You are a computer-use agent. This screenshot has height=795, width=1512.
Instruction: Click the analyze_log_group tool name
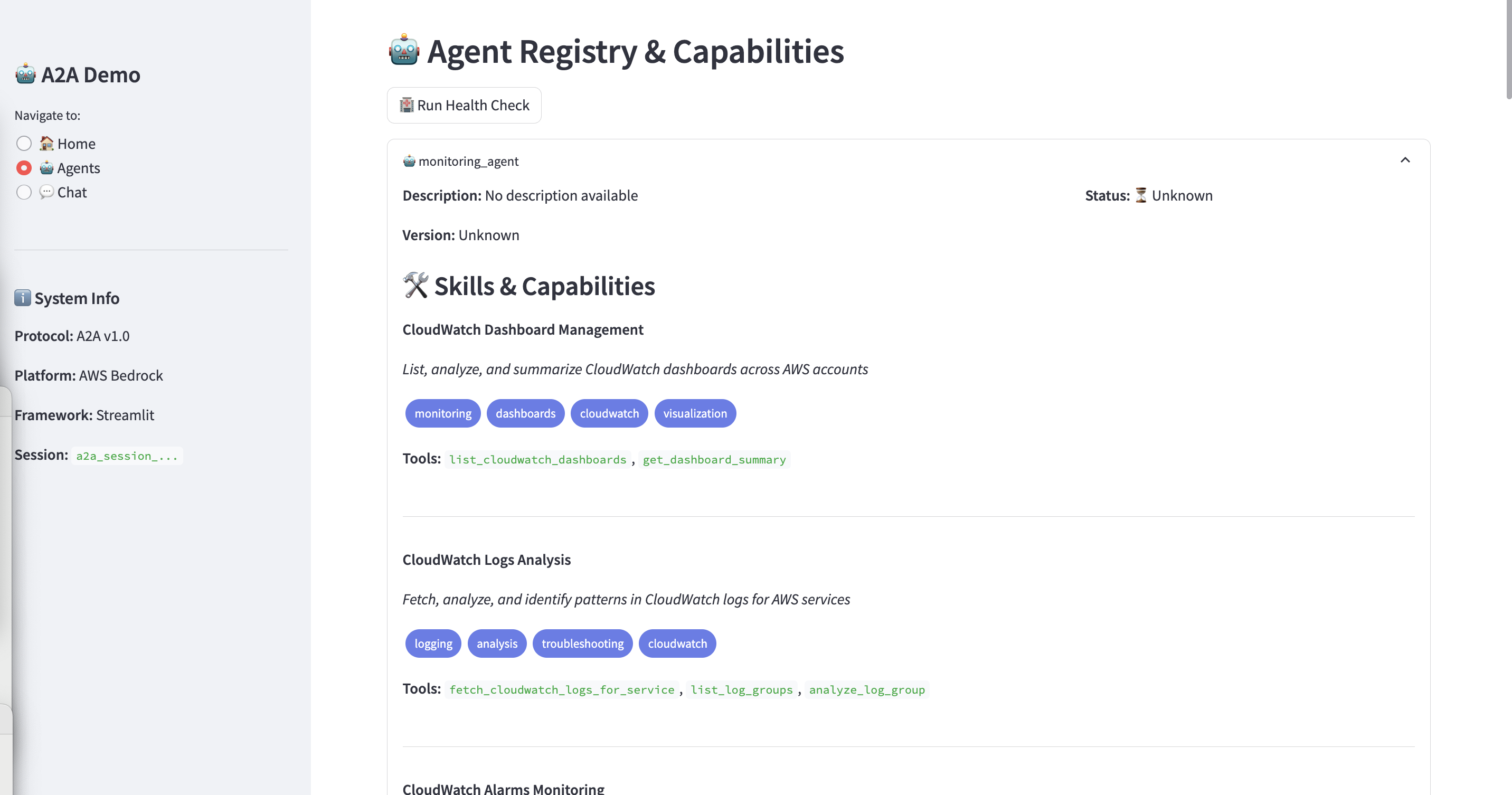pyautogui.click(x=867, y=689)
